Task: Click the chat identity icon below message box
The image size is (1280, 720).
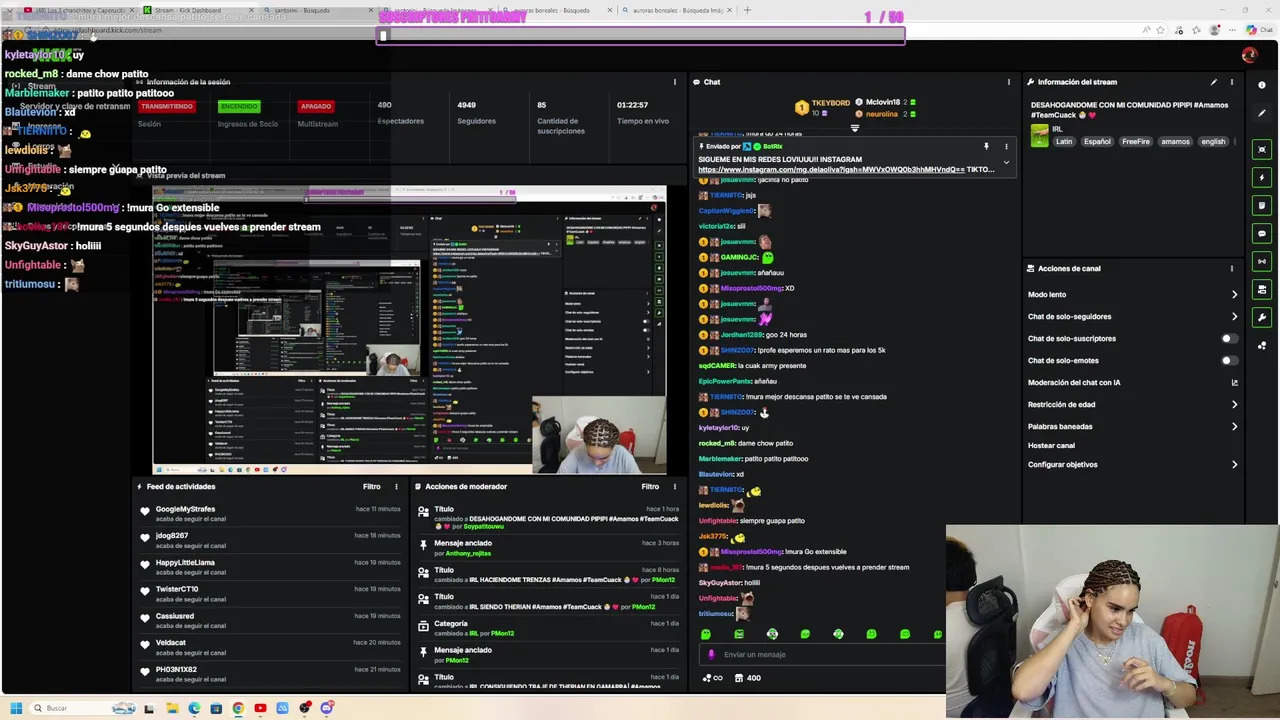Action: (712, 678)
